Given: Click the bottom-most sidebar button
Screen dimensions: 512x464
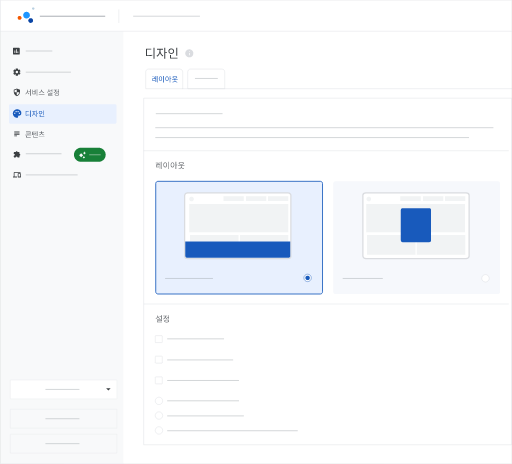Looking at the screenshot, I should pos(64,444).
